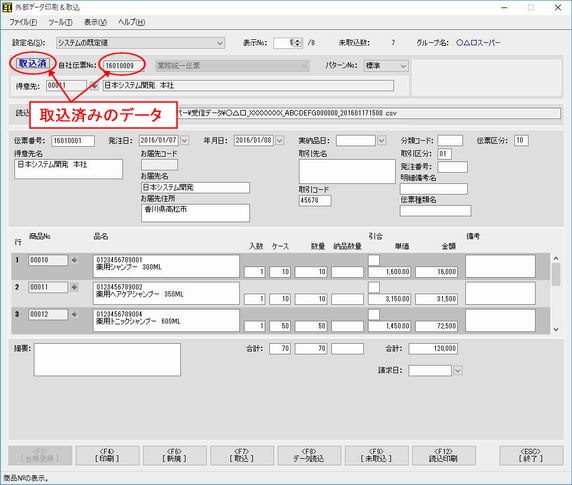The image size is (572, 485).
Task: Click the product lookup icon beside 00011
Action: coord(74,287)
